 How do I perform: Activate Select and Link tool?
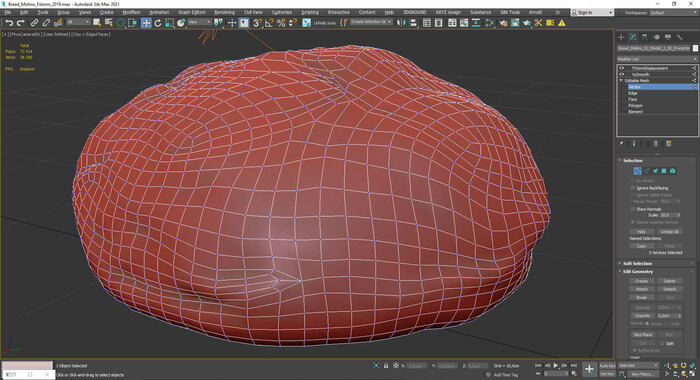(34, 22)
